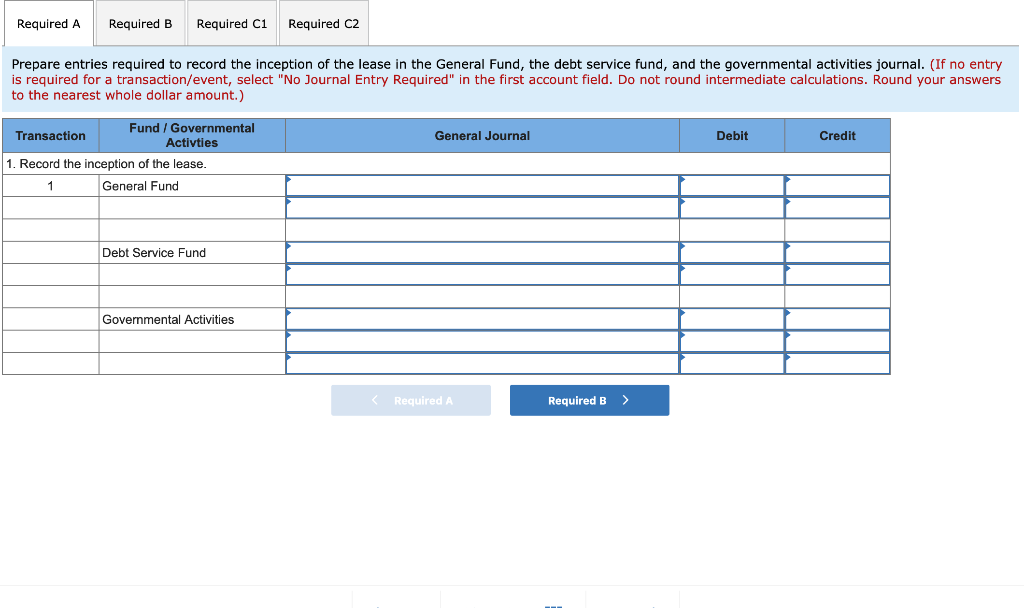Viewport: 1024px width, 608px height.
Task: Select the Required A tab
Action: click(x=48, y=23)
